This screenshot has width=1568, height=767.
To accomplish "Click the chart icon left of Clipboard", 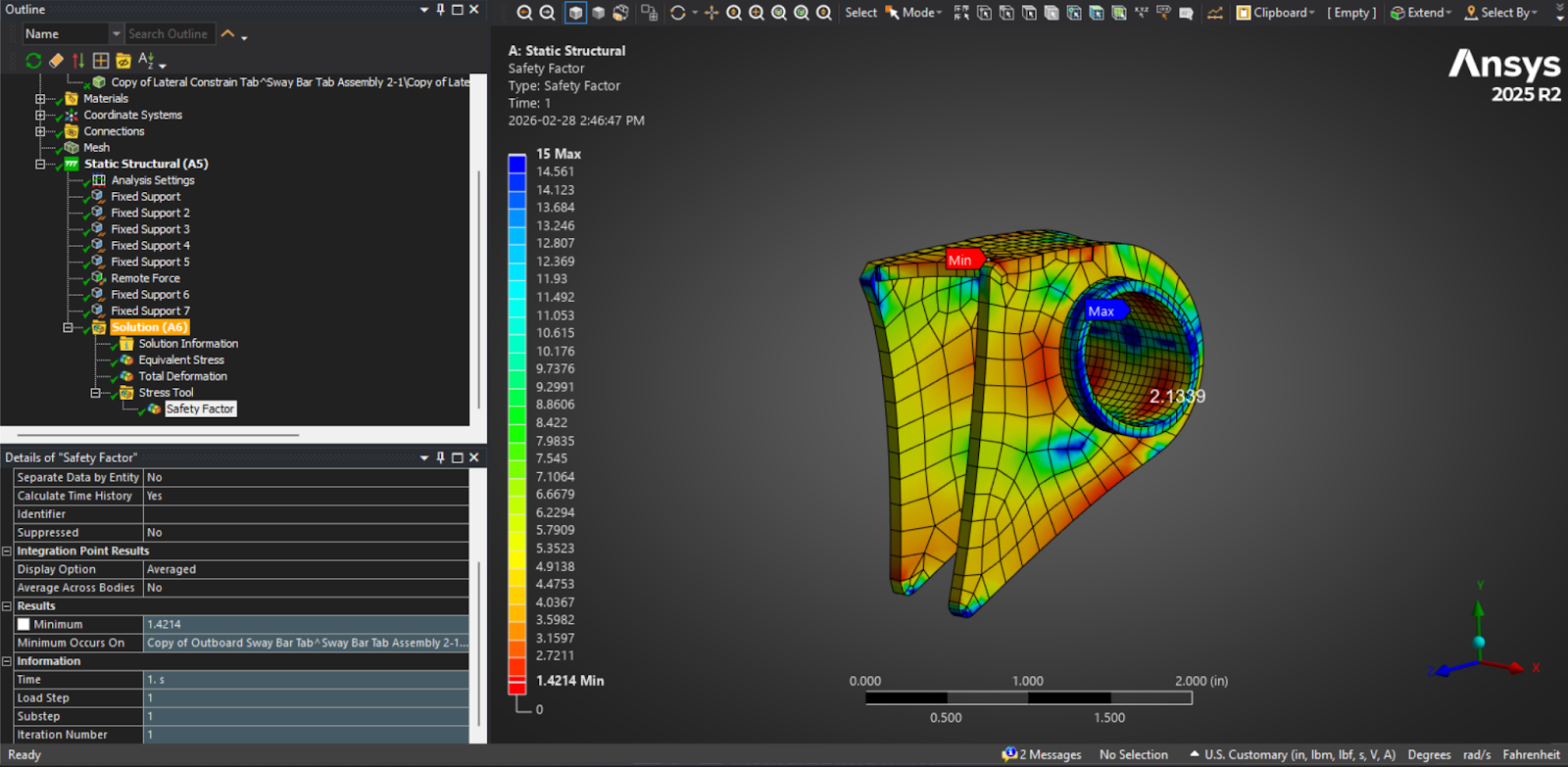I will click(1215, 13).
